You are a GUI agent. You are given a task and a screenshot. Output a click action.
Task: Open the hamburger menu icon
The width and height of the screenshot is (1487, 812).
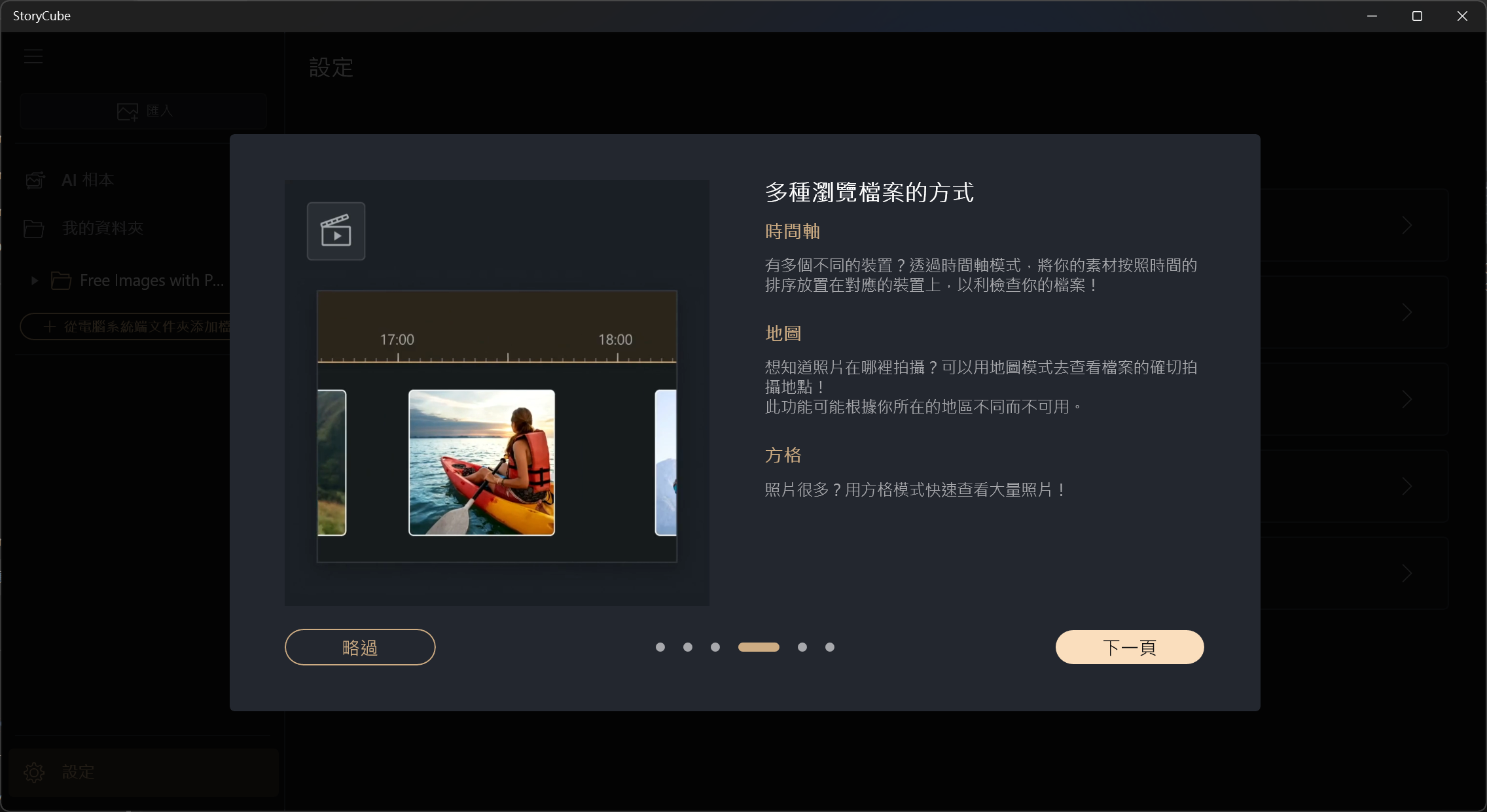click(33, 56)
